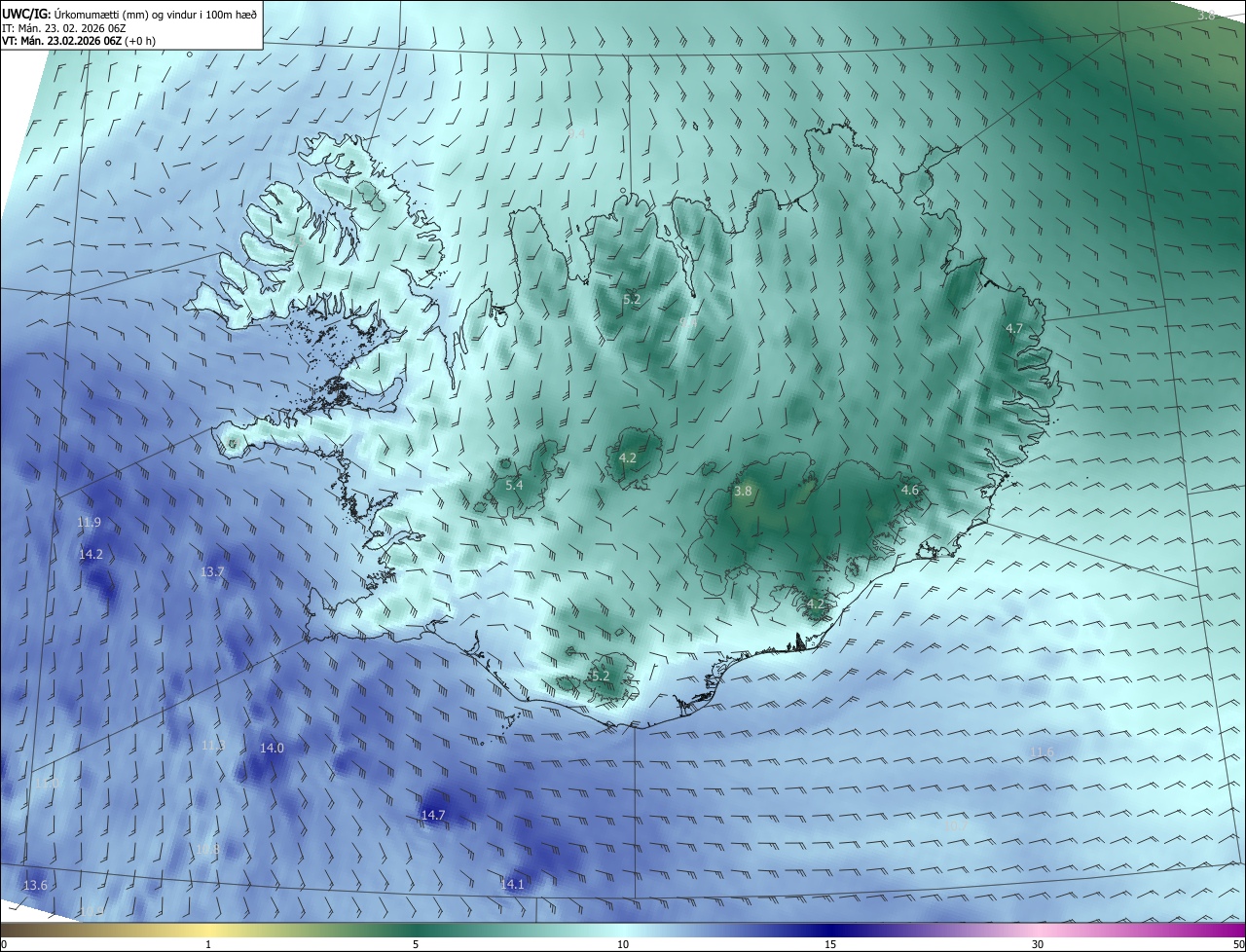Click the 13.6 value label on the map
Screen dimensions: 1246x952
tap(35, 885)
